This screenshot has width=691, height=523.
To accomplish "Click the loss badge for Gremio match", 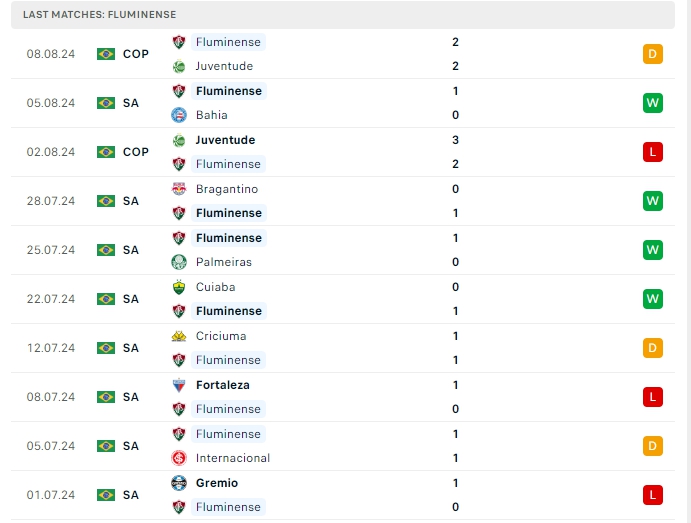I will [653, 495].
